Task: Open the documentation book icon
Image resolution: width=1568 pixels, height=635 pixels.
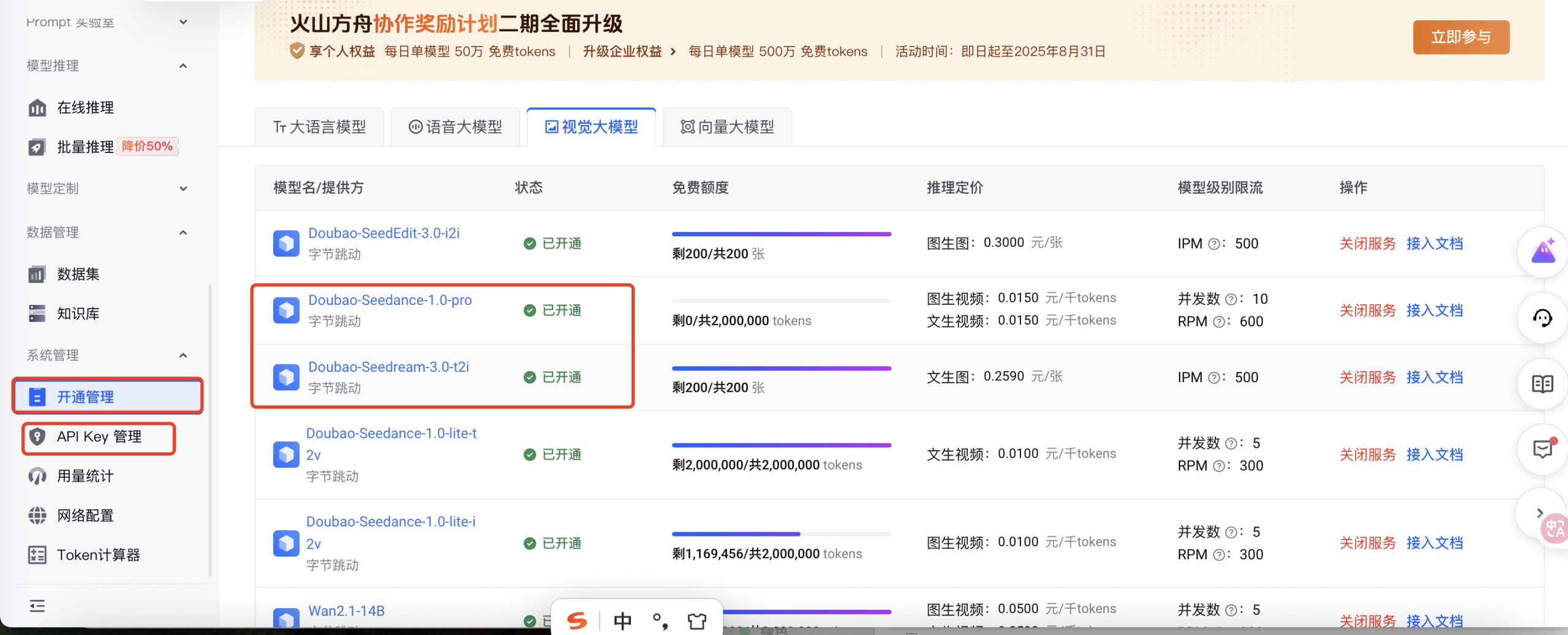Action: click(x=1542, y=384)
